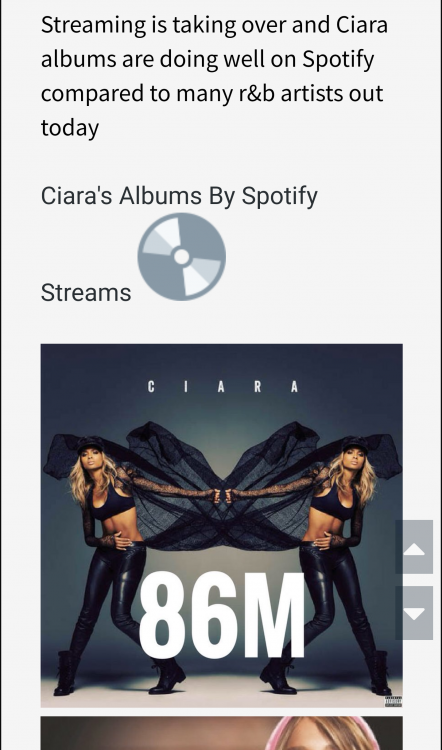Select the 'Ciara's Albums By Spotify' heading
This screenshot has height=750, width=442.
tap(179, 196)
